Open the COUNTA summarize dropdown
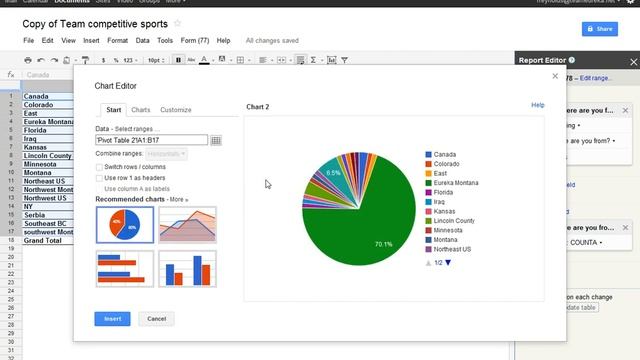This screenshot has width=640, height=360. [x=586, y=242]
